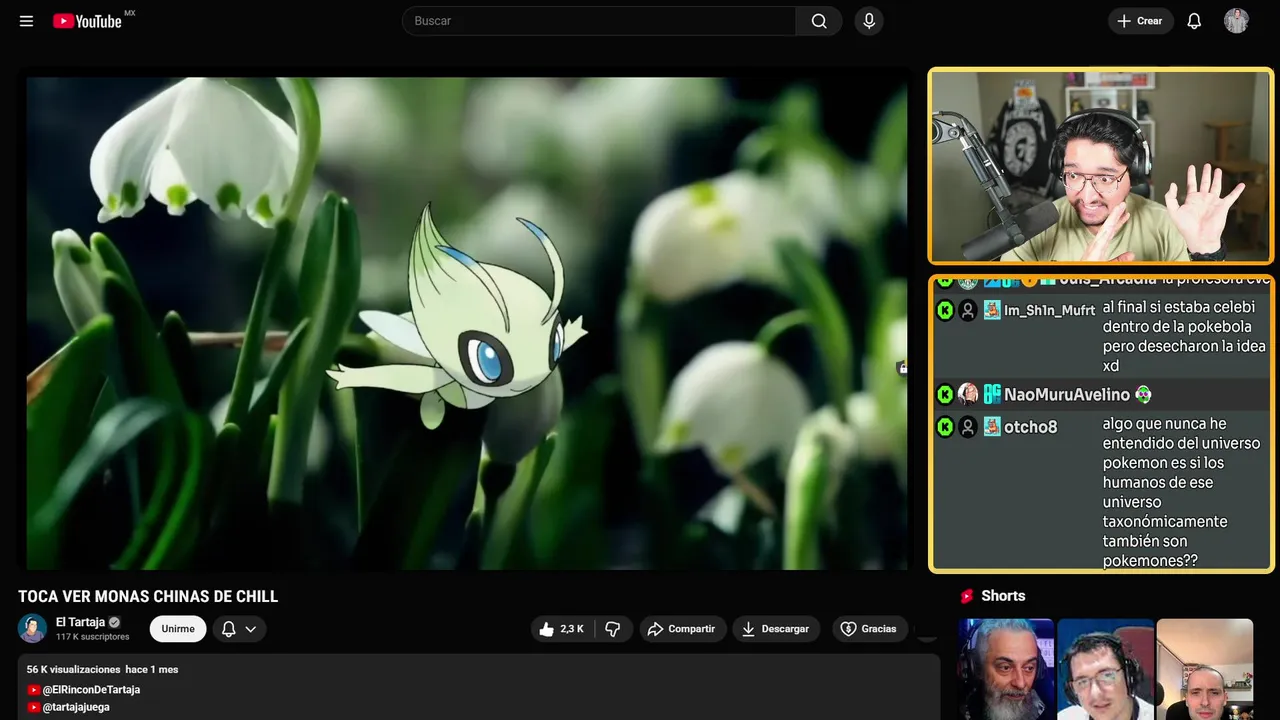
Task: Click the red Shorts icon in the Shorts heading
Action: point(967,596)
